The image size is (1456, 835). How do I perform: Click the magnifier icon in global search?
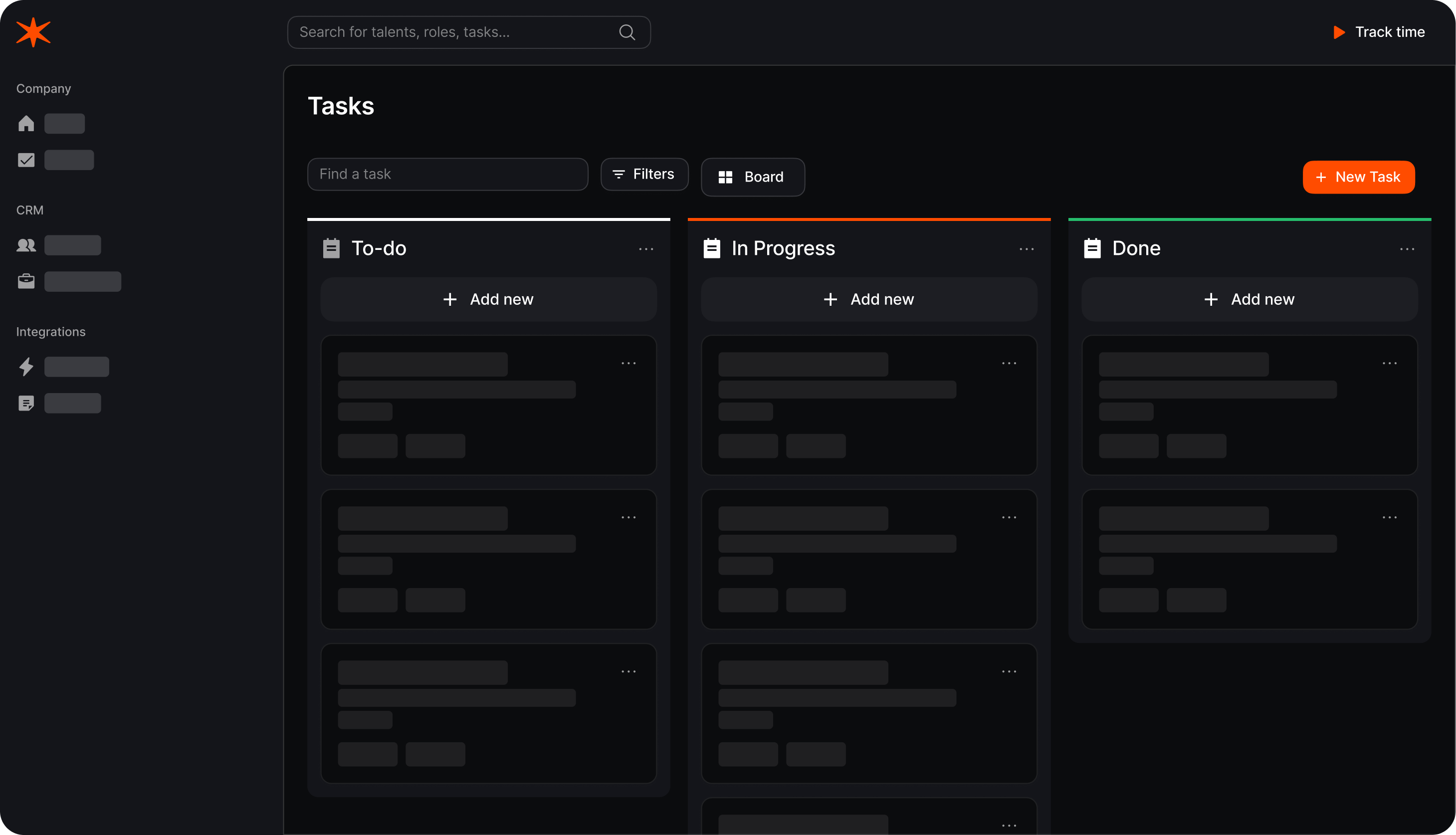(x=627, y=32)
